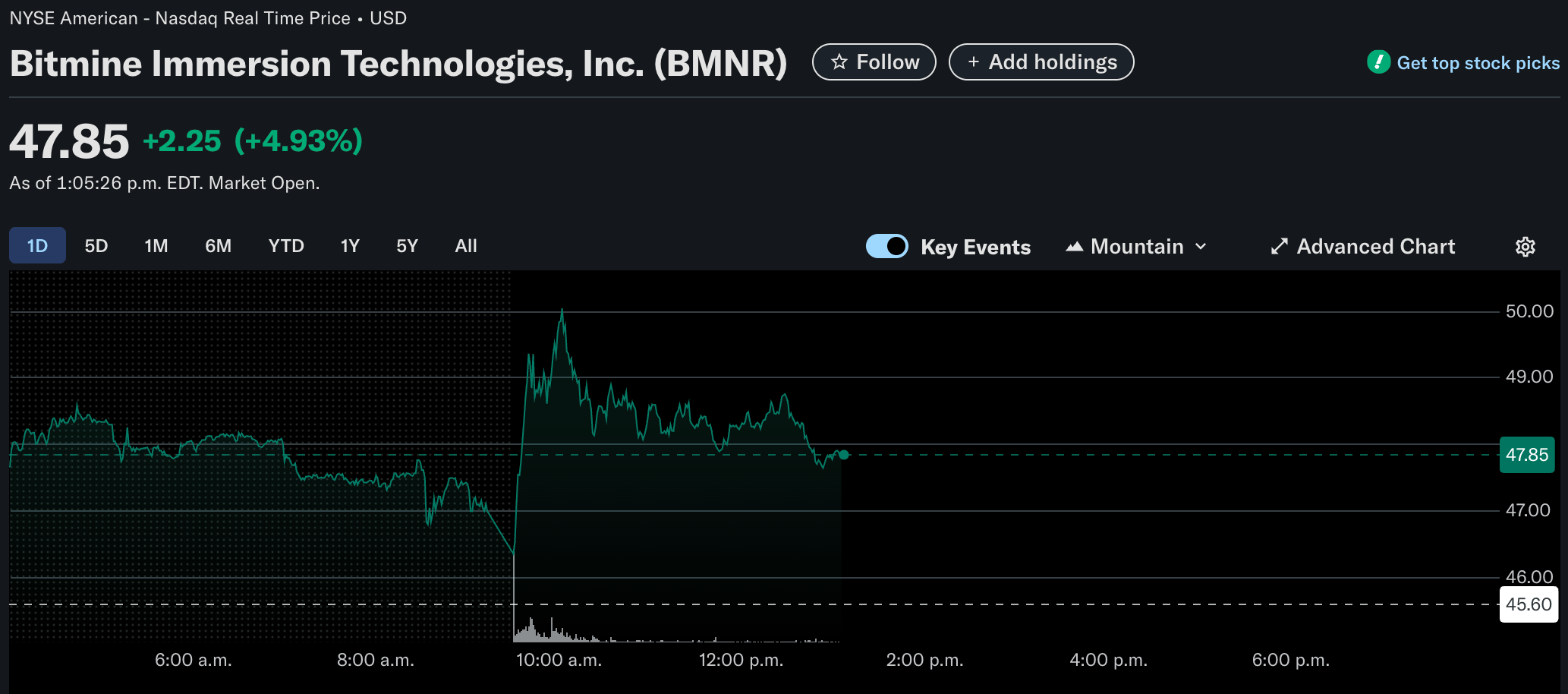Switch to the 5D range
The image size is (1568, 694).
(x=96, y=246)
